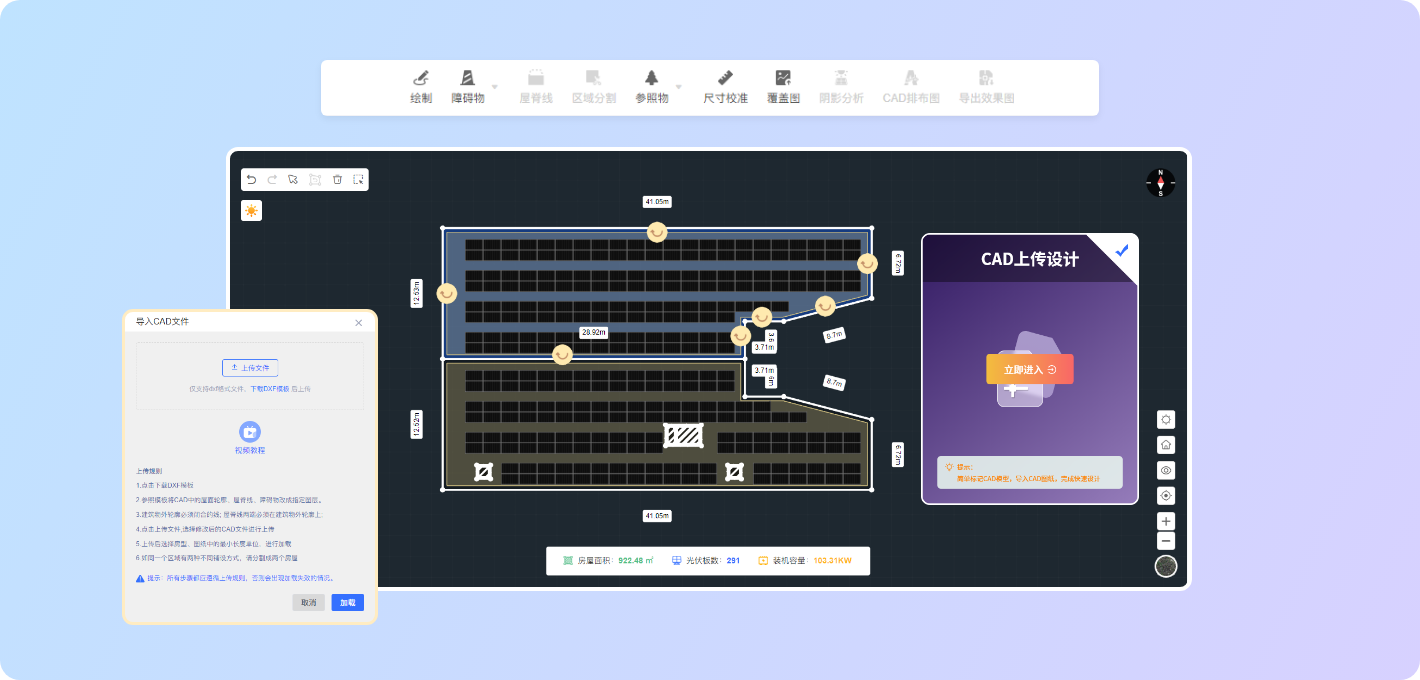
Task: Activate the box-select marquee tool
Action: click(x=358, y=180)
